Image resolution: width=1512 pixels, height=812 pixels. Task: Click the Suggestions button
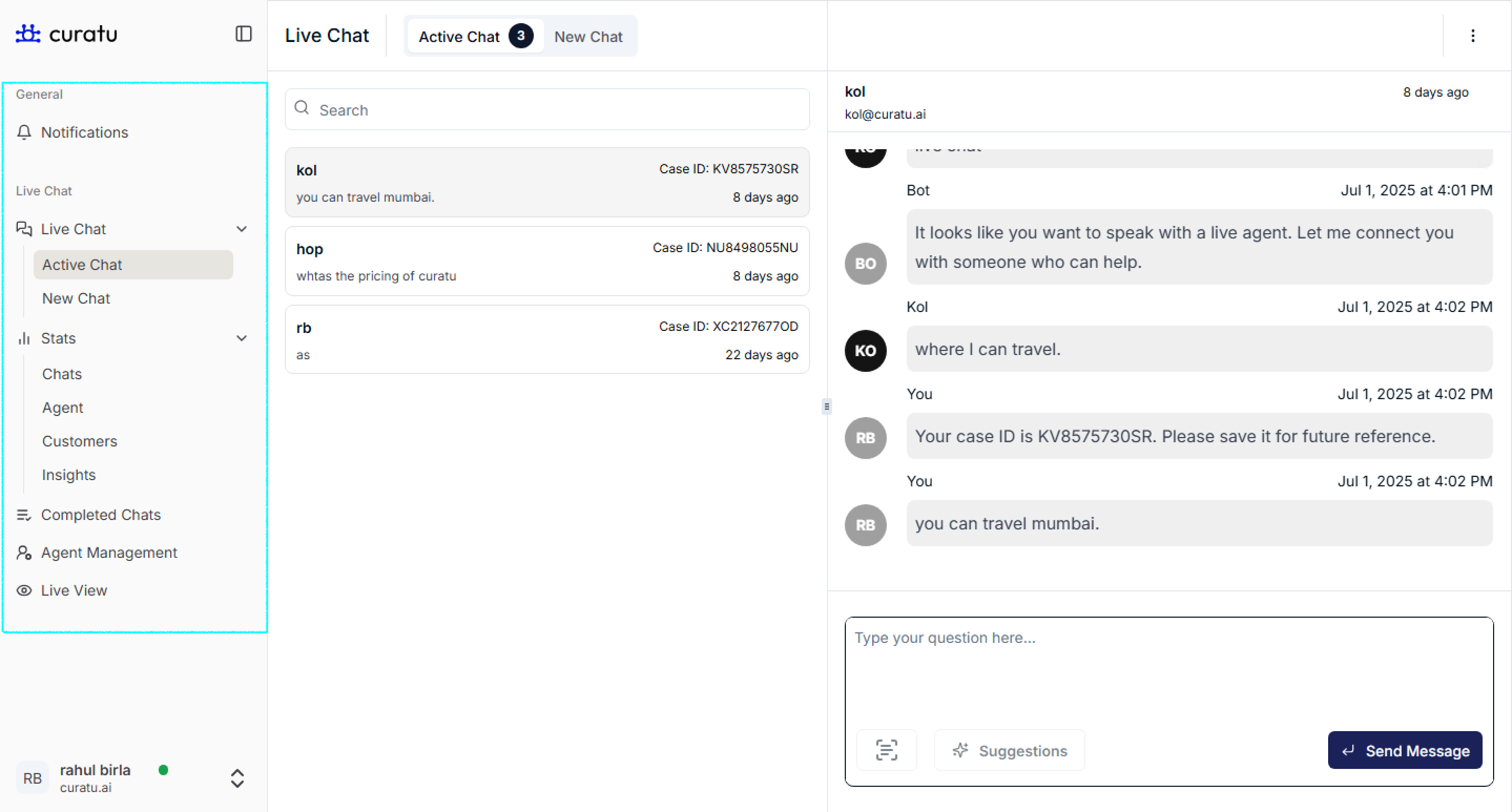tap(1009, 750)
